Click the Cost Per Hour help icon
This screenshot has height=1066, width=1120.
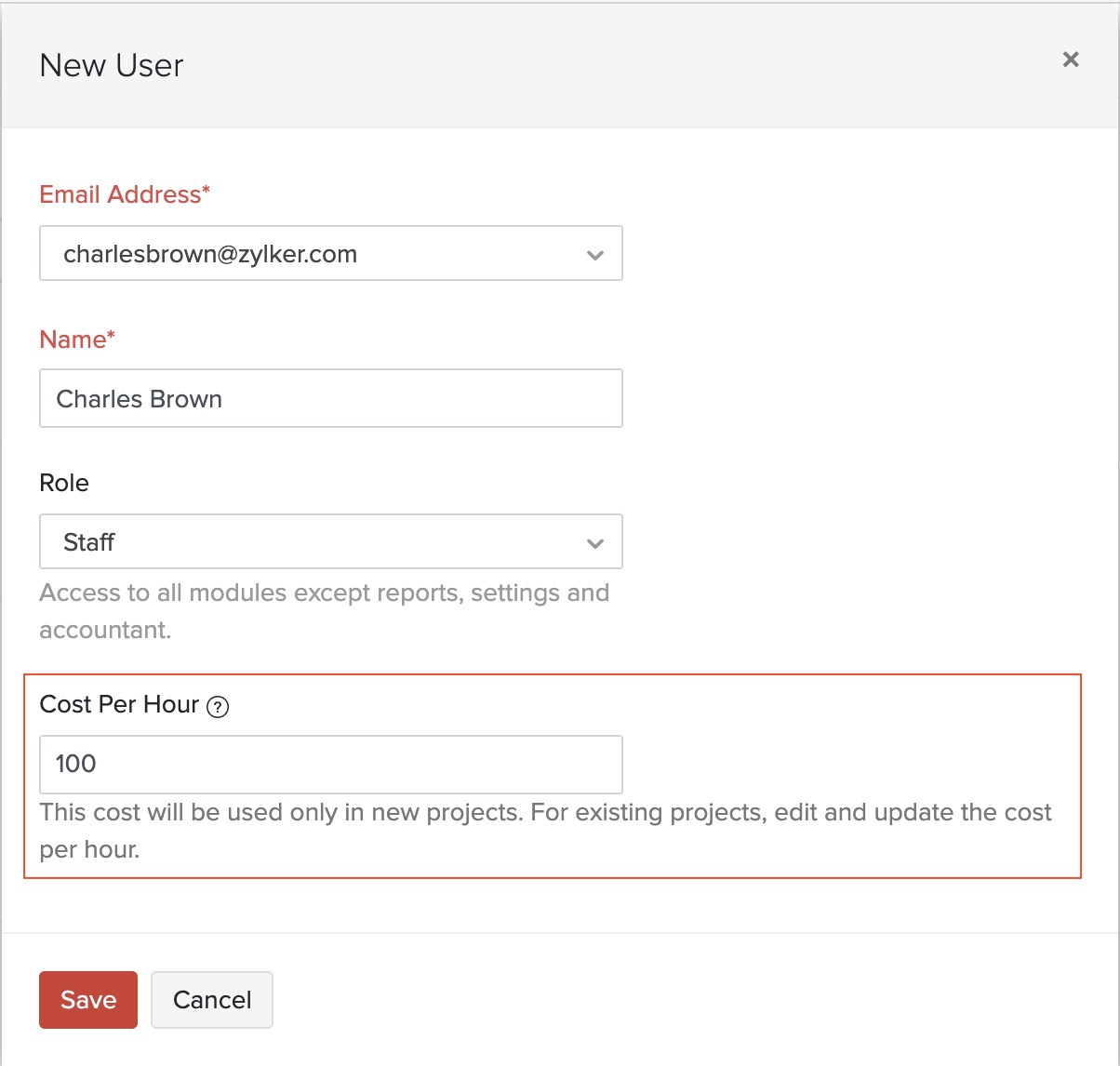[218, 707]
